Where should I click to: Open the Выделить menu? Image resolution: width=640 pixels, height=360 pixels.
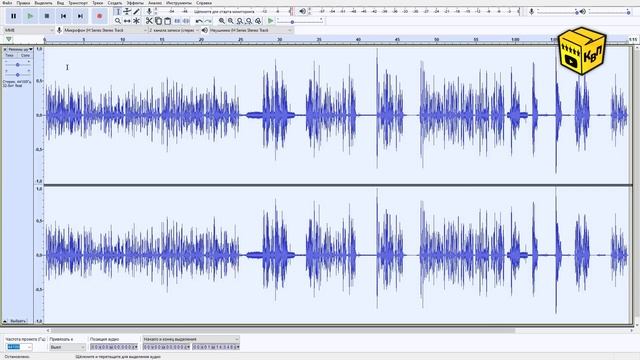point(43,3)
